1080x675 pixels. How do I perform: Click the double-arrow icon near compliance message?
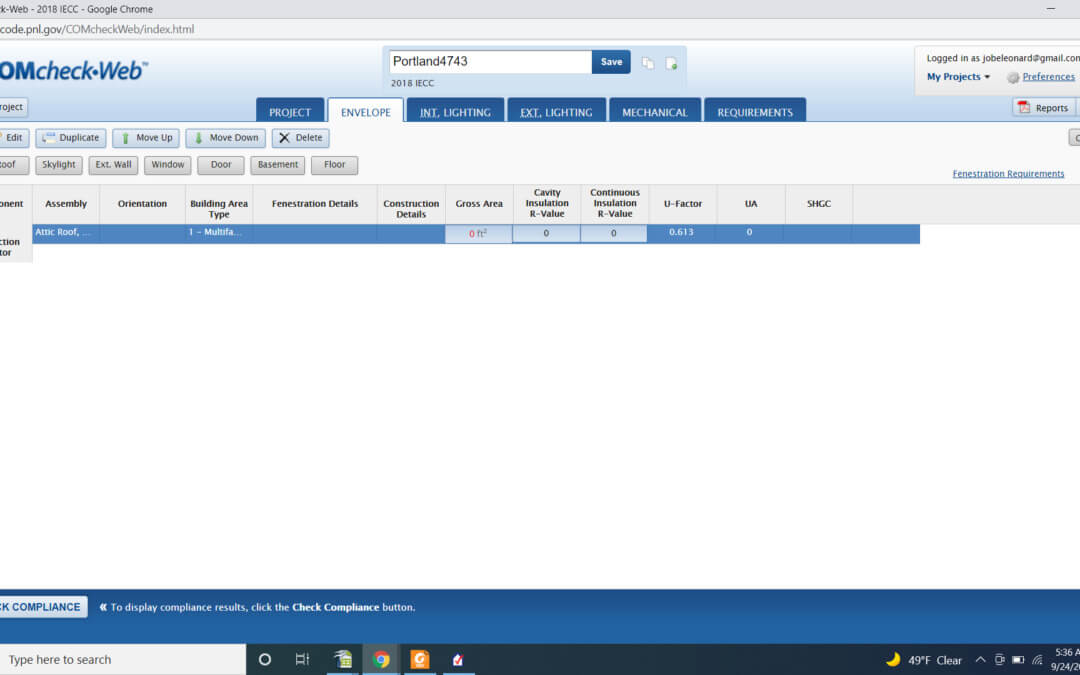click(103, 607)
